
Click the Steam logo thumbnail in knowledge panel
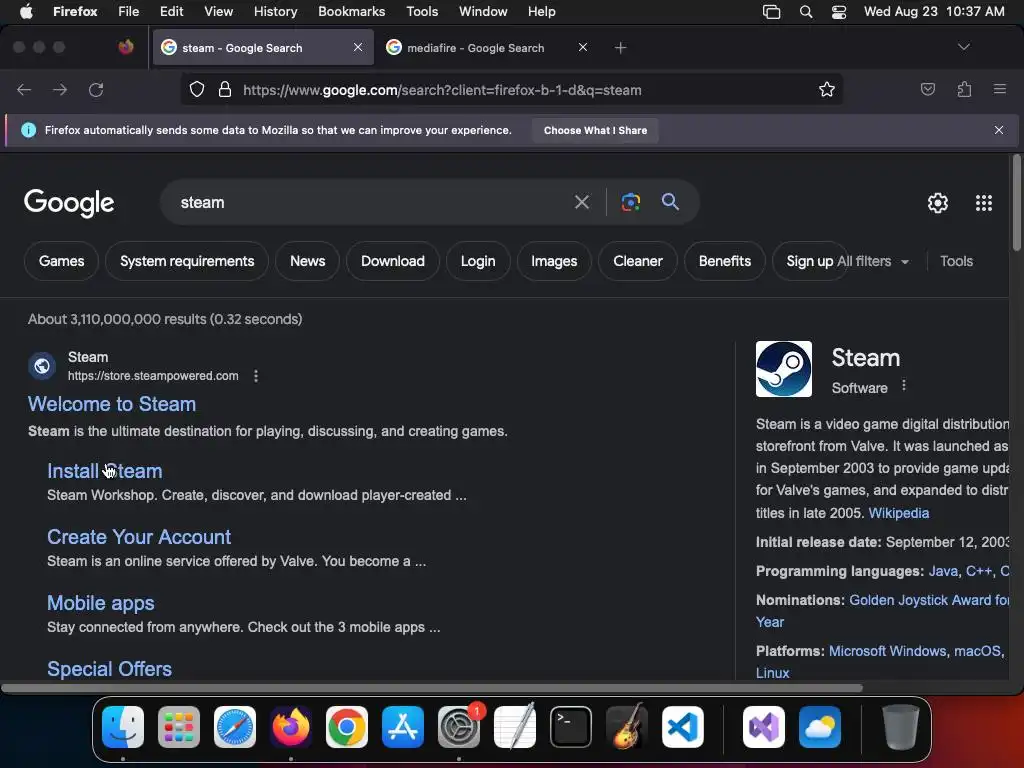pos(784,369)
